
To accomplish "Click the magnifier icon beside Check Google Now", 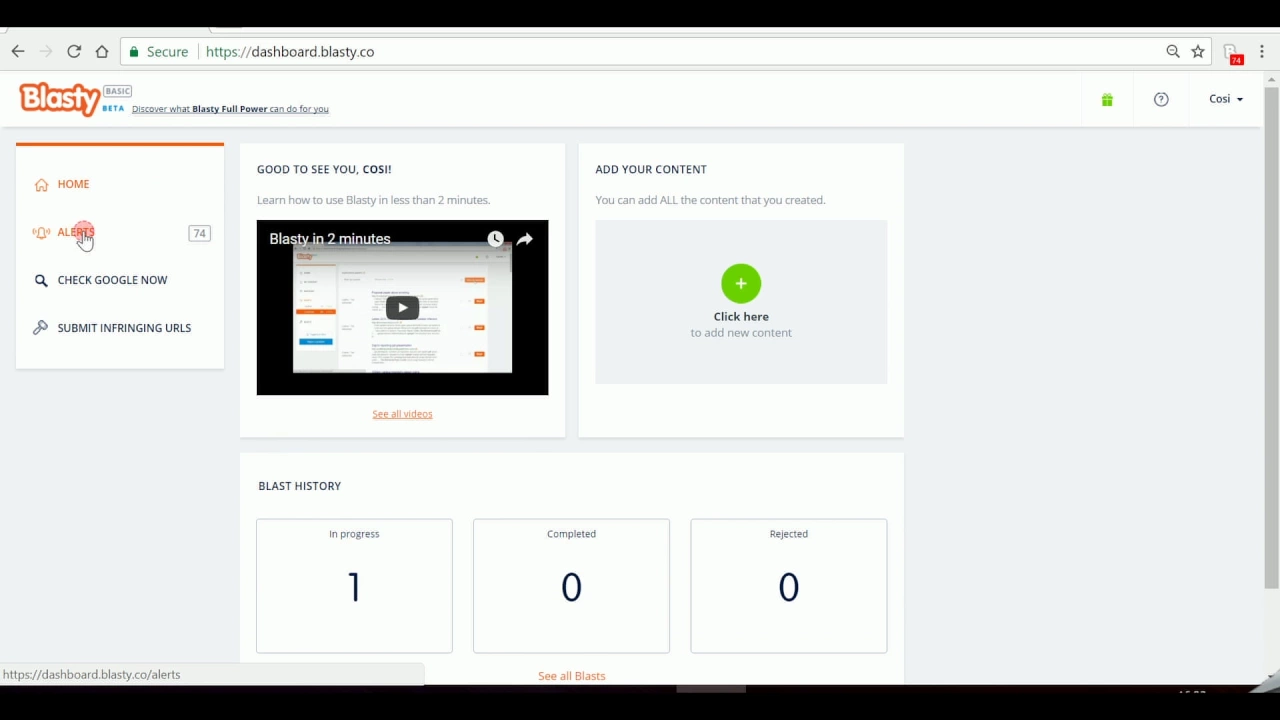I will point(41,280).
